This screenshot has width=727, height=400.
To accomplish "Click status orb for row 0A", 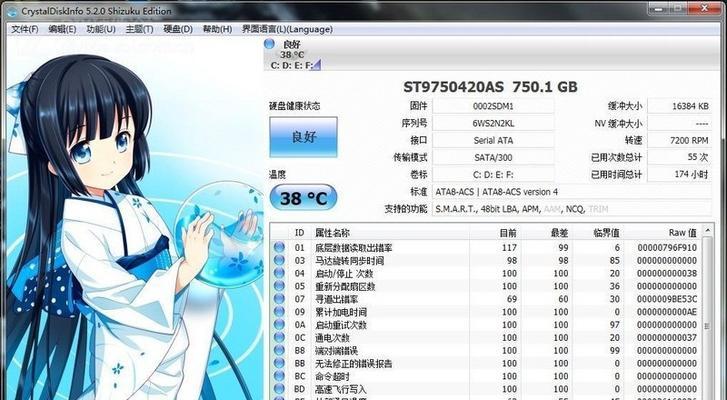I will click(279, 324).
